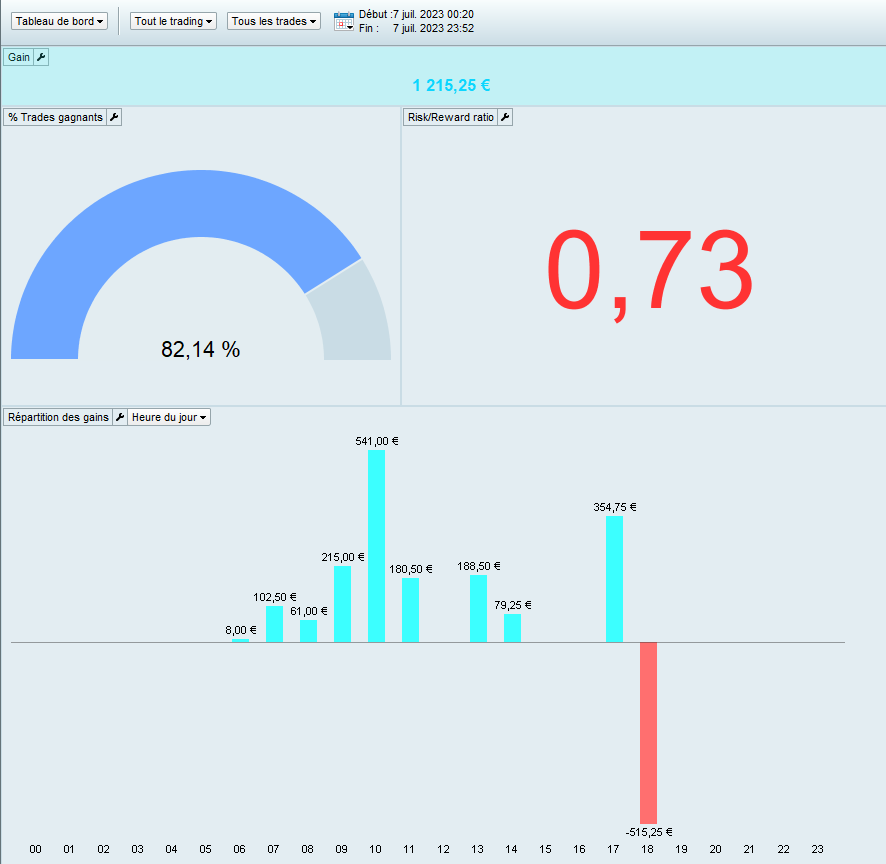Open wrench settings for Répartition des gains
Screen dimensions: 886x864
120,417
